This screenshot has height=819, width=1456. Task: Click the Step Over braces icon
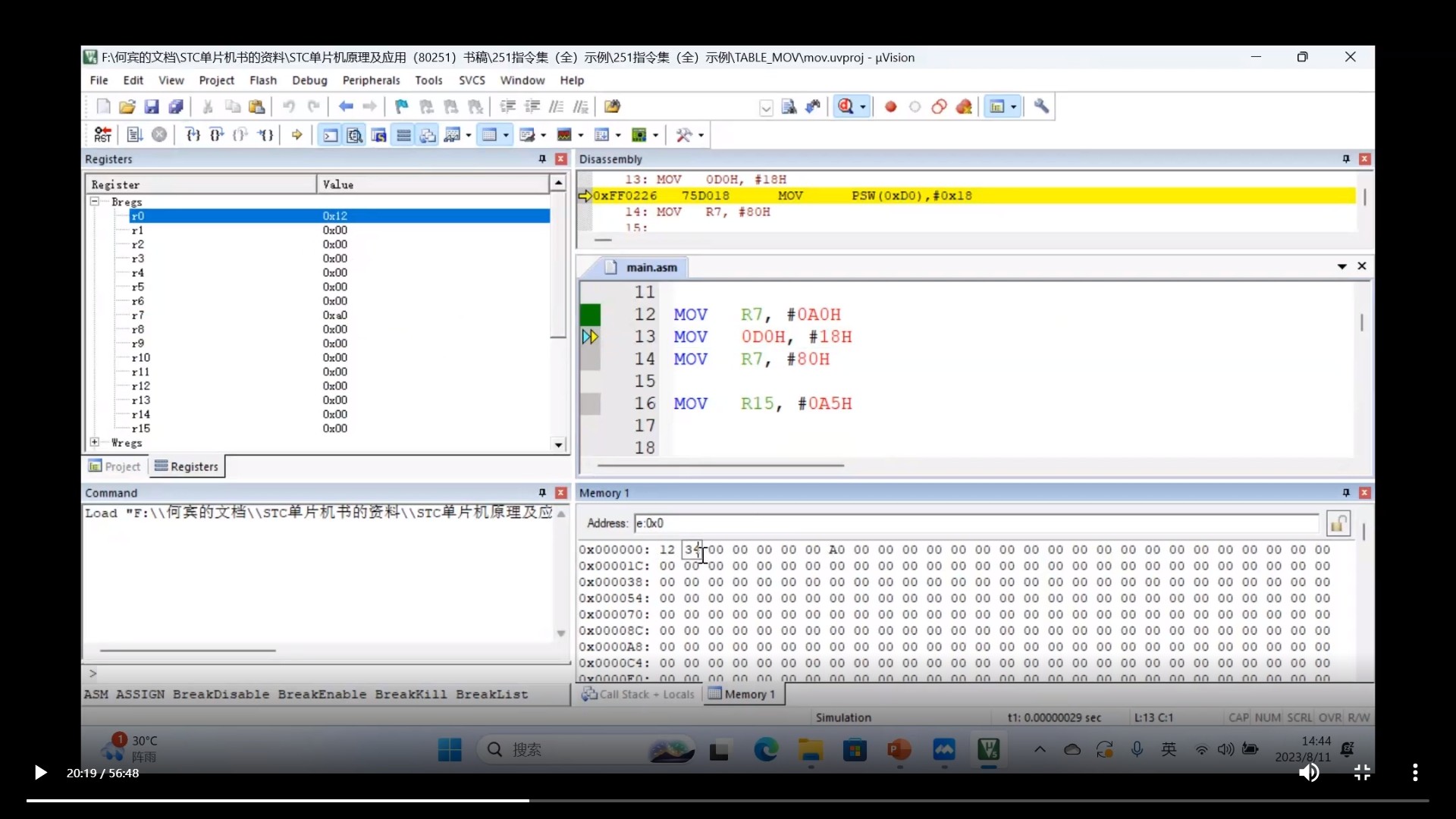click(217, 135)
